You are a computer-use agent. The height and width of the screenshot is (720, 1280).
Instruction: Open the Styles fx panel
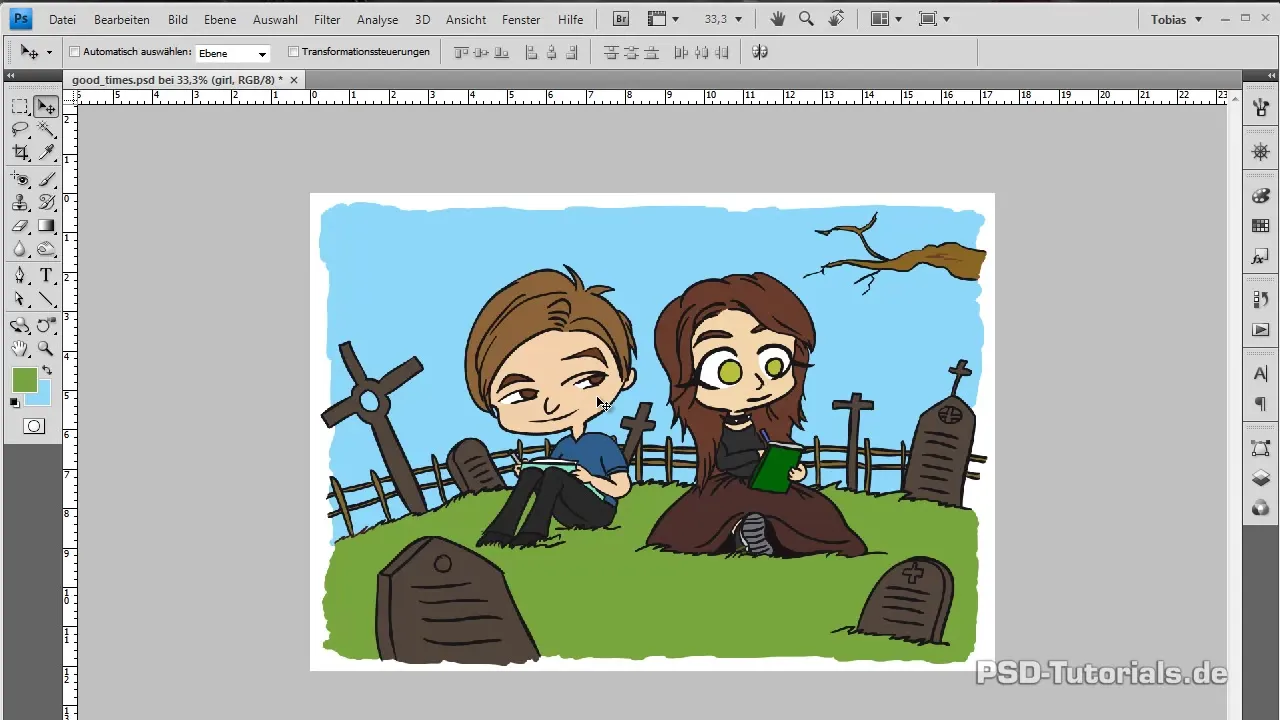pyautogui.click(x=1260, y=257)
